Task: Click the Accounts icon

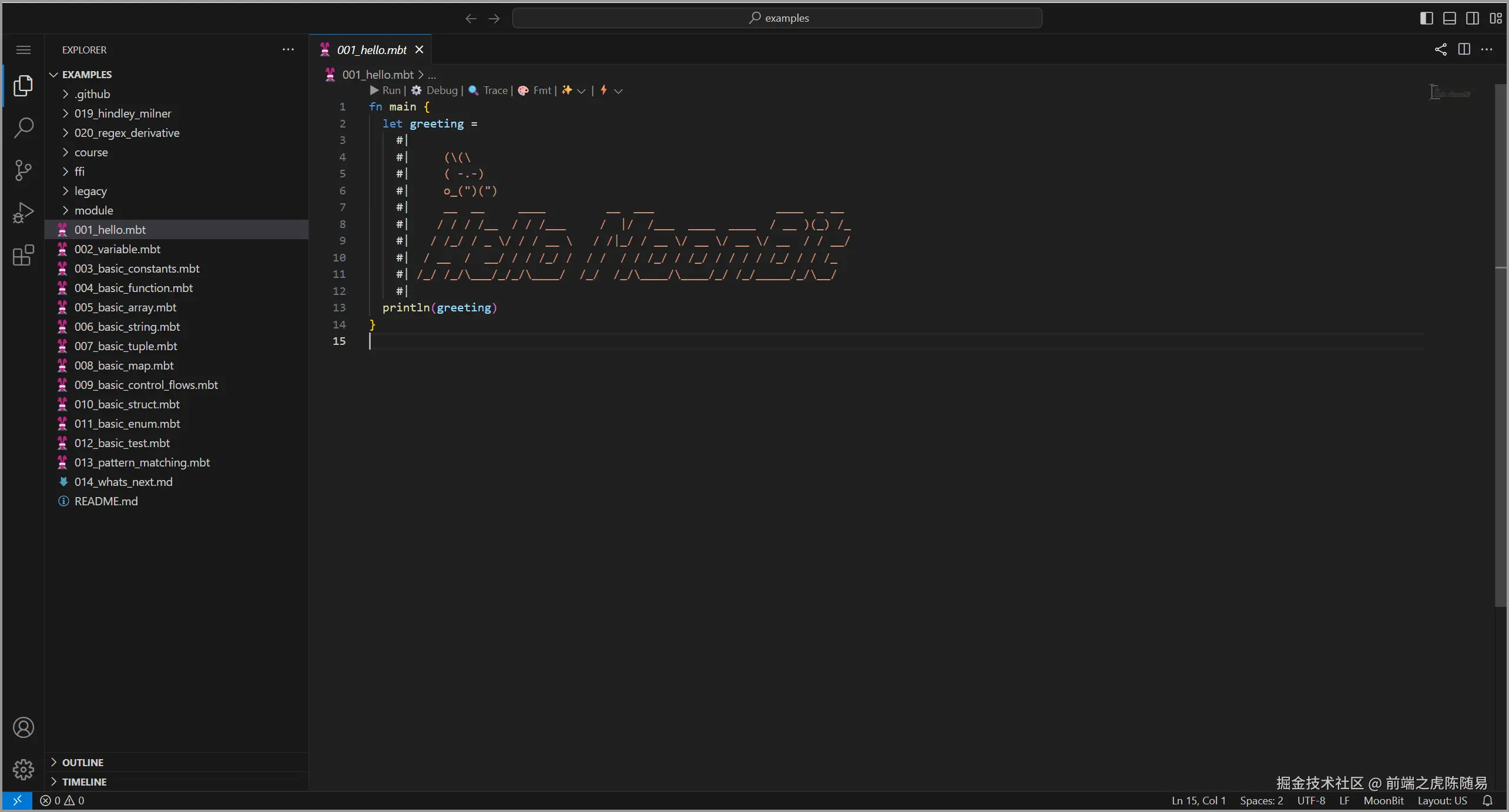Action: (x=24, y=727)
